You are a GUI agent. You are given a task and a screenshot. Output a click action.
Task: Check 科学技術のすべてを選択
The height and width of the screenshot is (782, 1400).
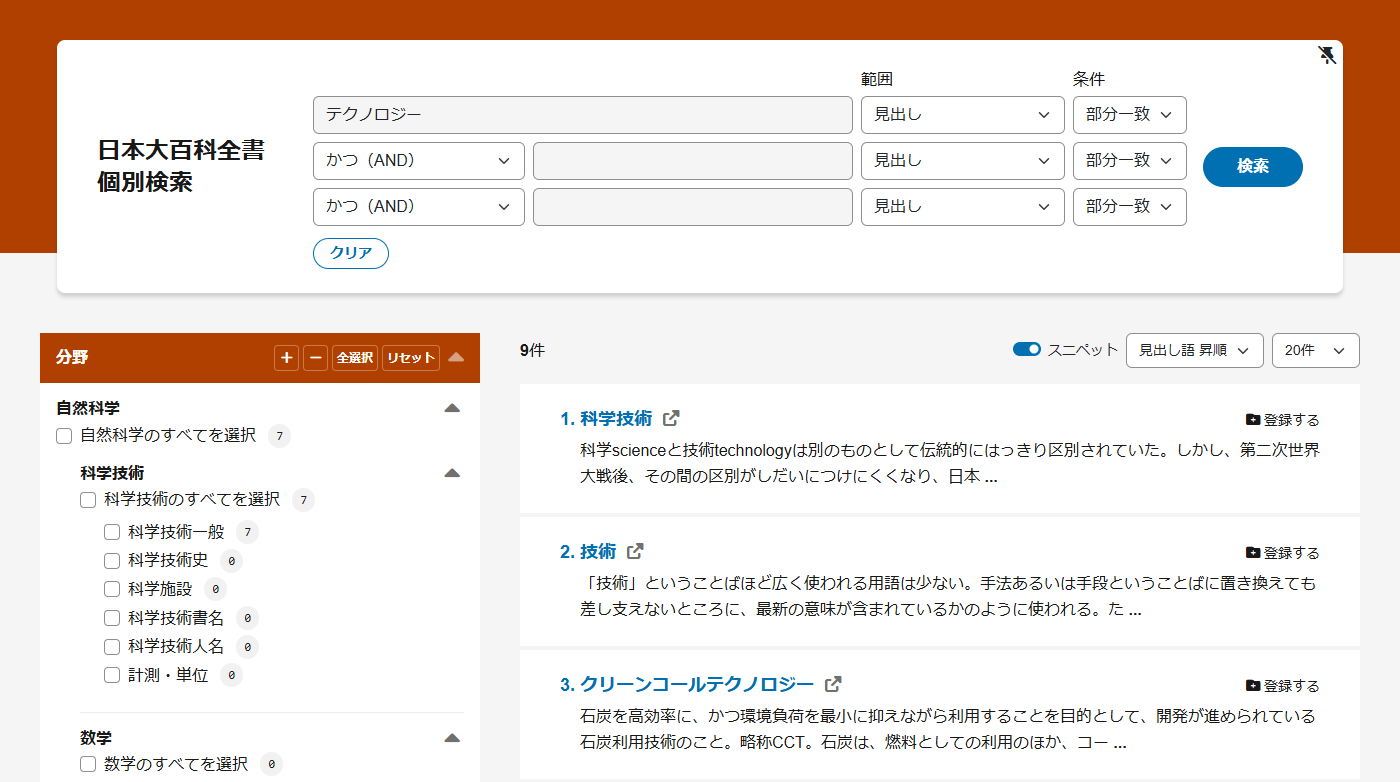coord(88,500)
